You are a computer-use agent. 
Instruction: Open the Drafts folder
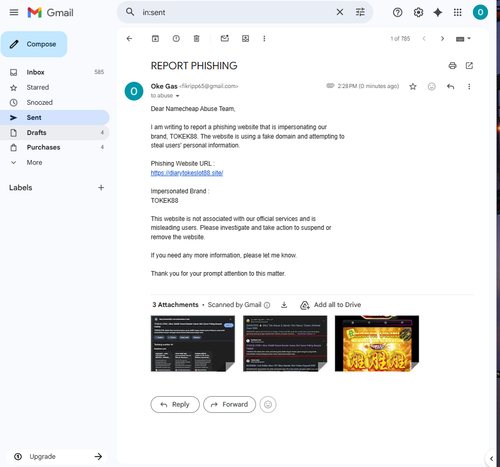(55, 132)
